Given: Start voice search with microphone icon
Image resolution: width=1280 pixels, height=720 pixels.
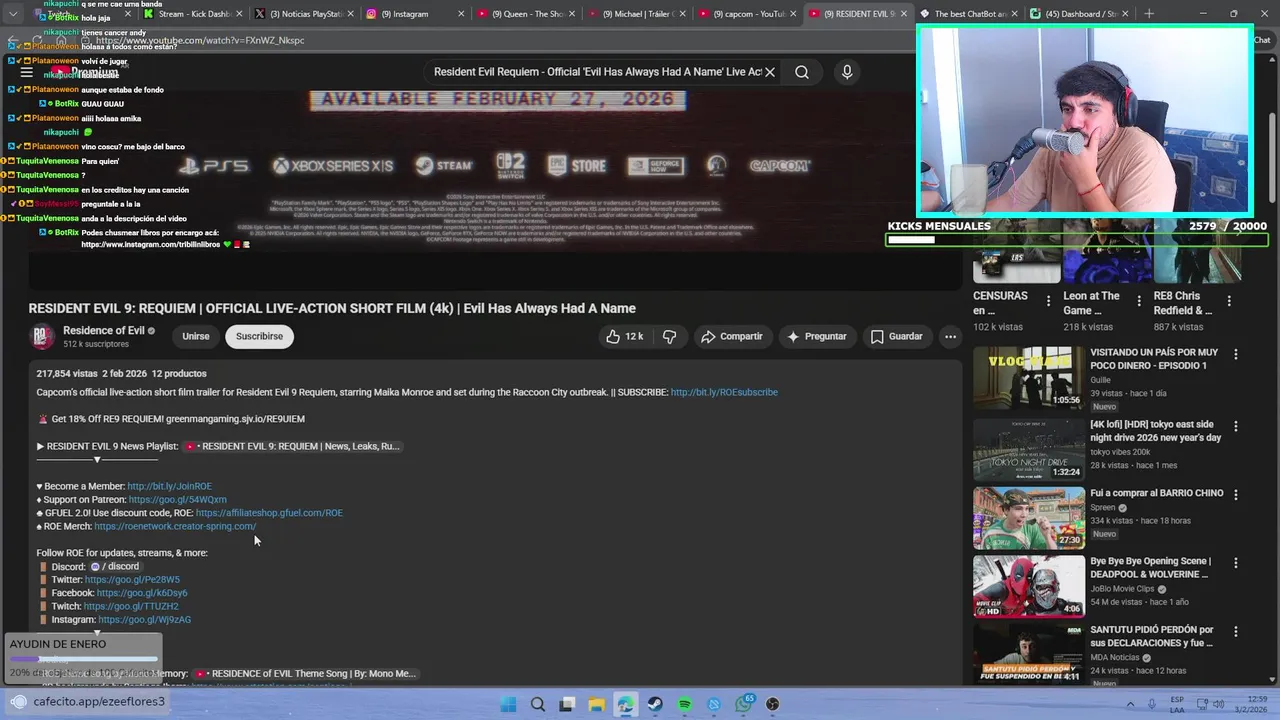Looking at the screenshot, I should coord(847,72).
